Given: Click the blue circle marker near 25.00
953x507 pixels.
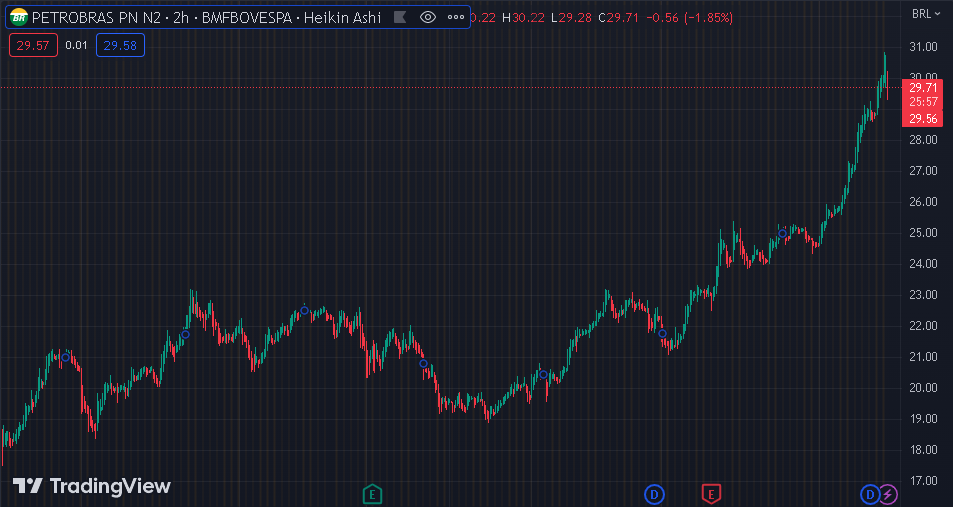Looking at the screenshot, I should (783, 233).
